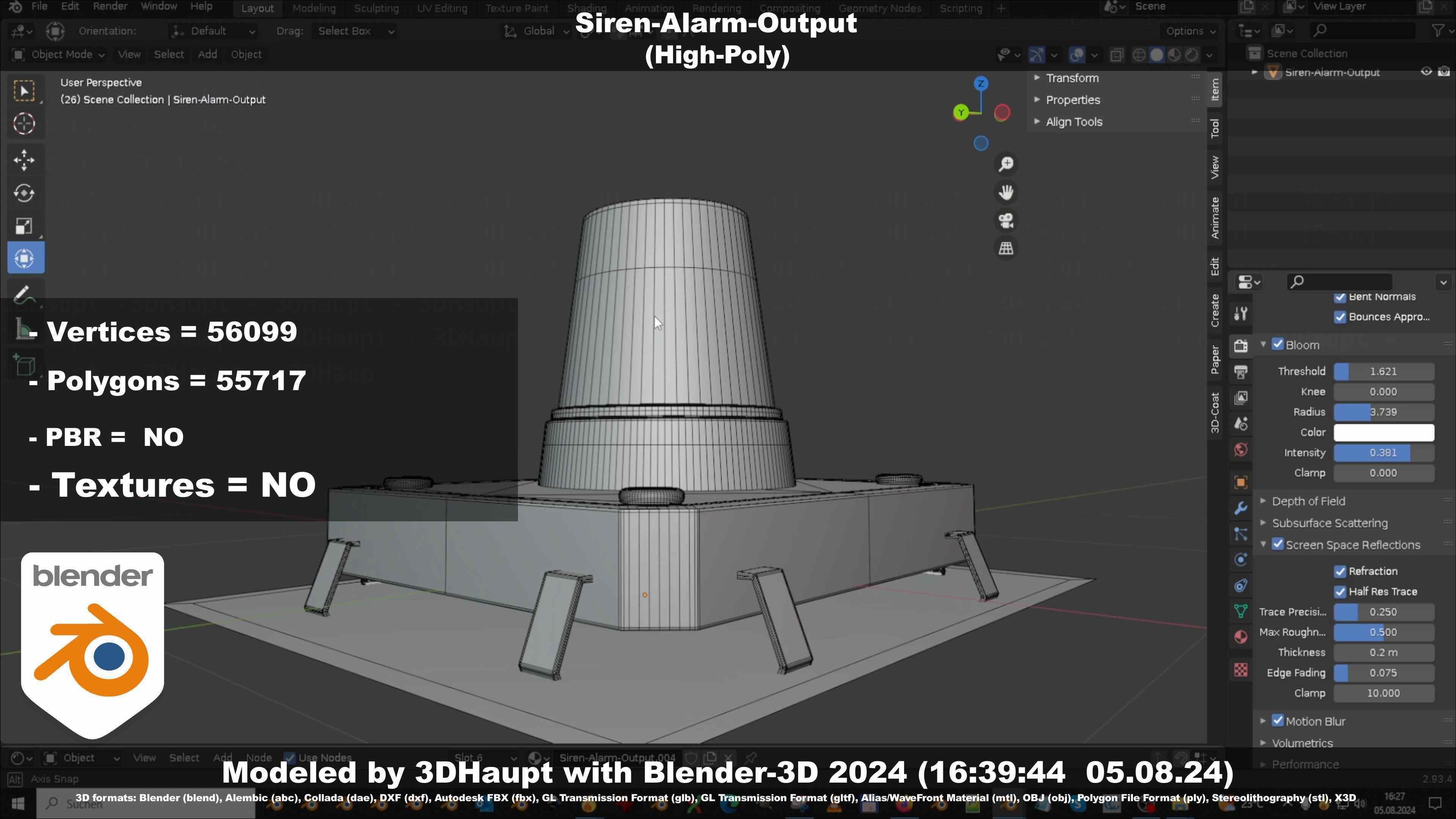This screenshot has width=1456, height=819.
Task: Toggle viewport gizmos button
Action: pyautogui.click(x=1036, y=55)
